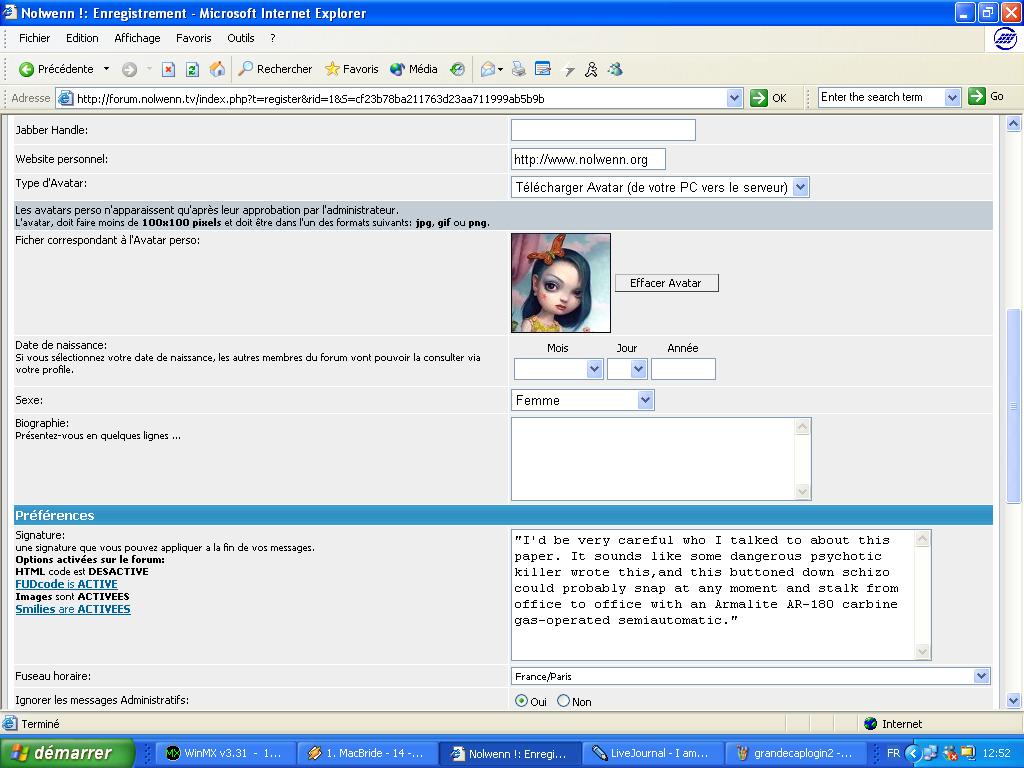
Task: Refresh the page using the toolbar icon
Action: coord(192,69)
